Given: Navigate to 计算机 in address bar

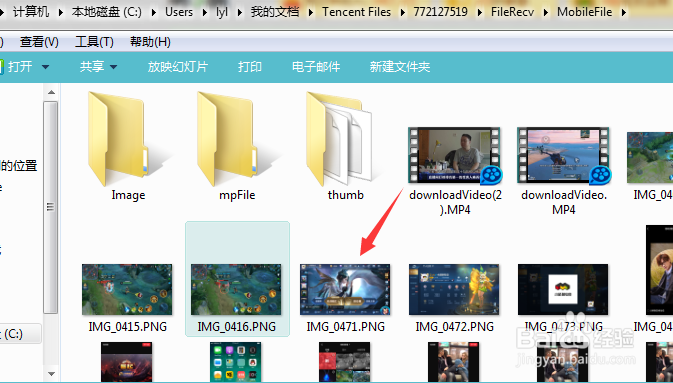Looking at the screenshot, I should [31, 12].
